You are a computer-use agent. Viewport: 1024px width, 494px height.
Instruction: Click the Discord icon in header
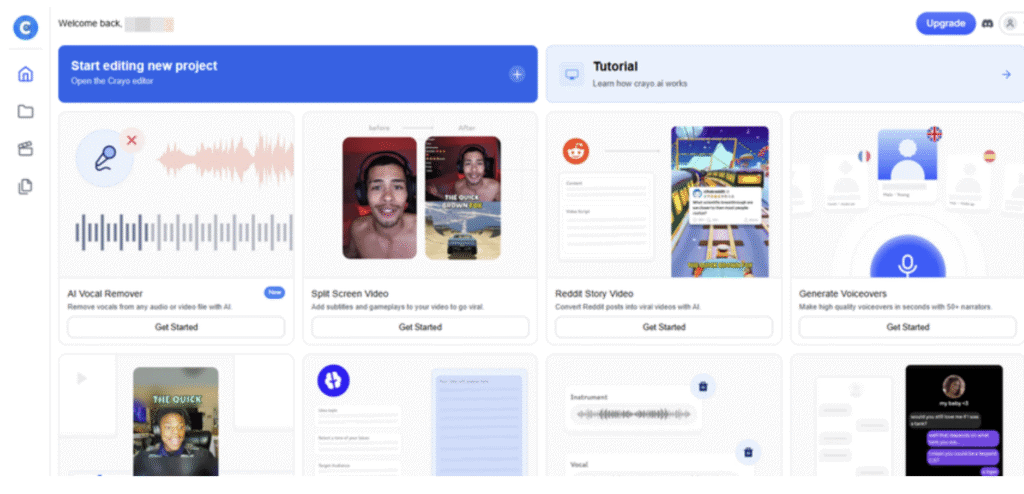point(988,23)
